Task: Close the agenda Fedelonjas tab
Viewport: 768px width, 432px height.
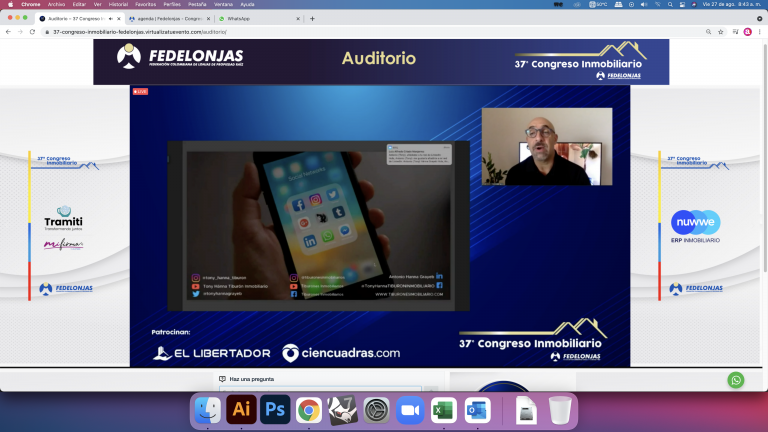Action: [208, 19]
